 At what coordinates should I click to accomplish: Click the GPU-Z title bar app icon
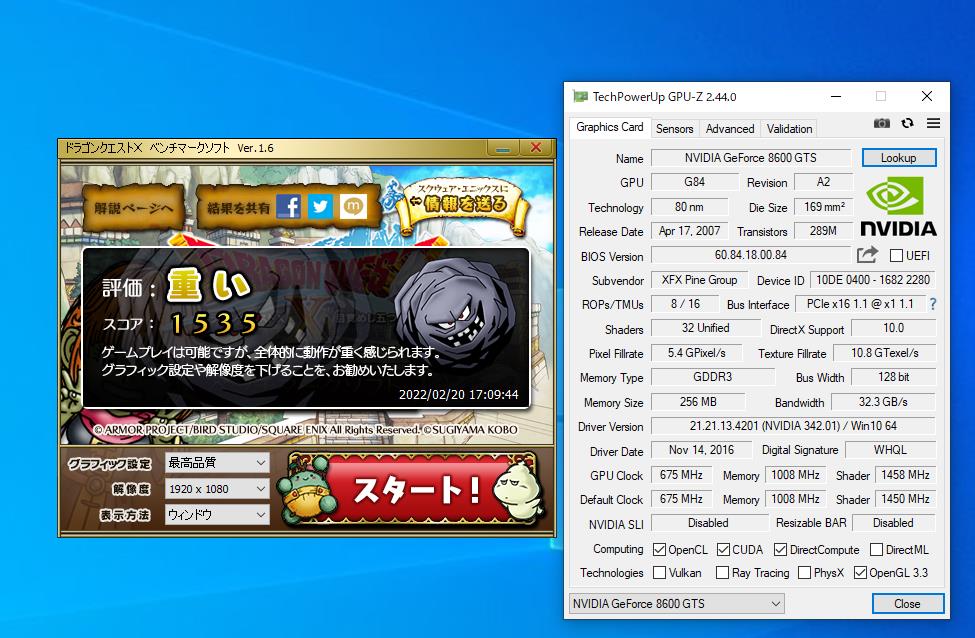[580, 96]
